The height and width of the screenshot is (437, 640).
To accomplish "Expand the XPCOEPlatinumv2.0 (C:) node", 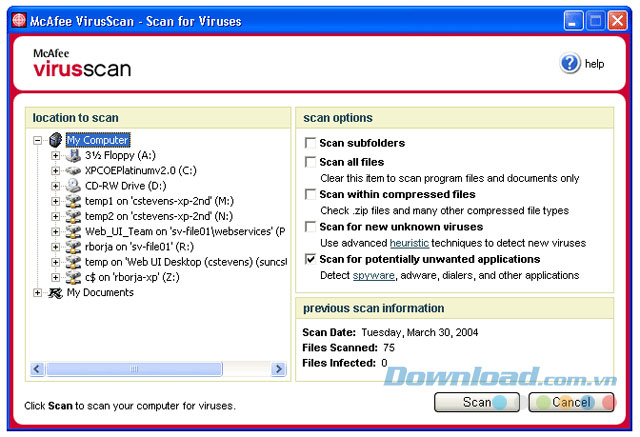I will point(56,171).
